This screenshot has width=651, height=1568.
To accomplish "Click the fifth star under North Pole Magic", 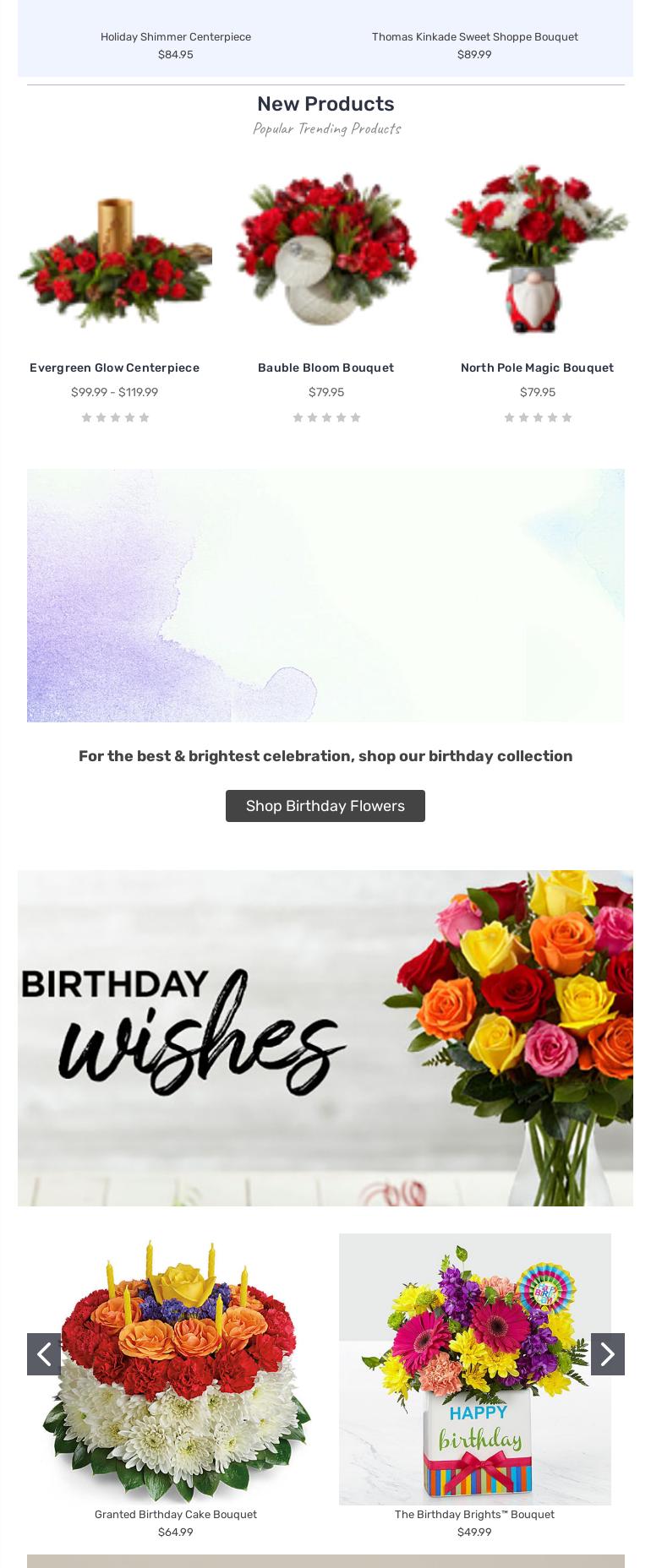I will coord(566,417).
